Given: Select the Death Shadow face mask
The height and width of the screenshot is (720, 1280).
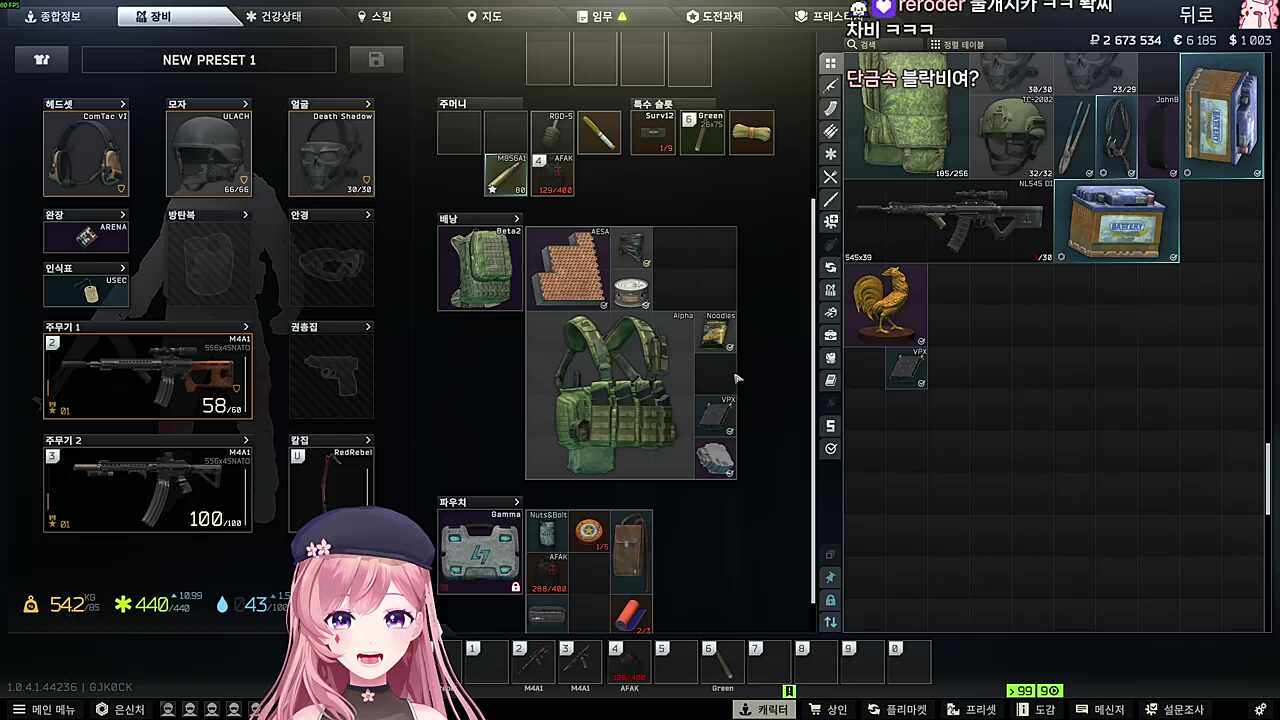Looking at the screenshot, I should [331, 154].
